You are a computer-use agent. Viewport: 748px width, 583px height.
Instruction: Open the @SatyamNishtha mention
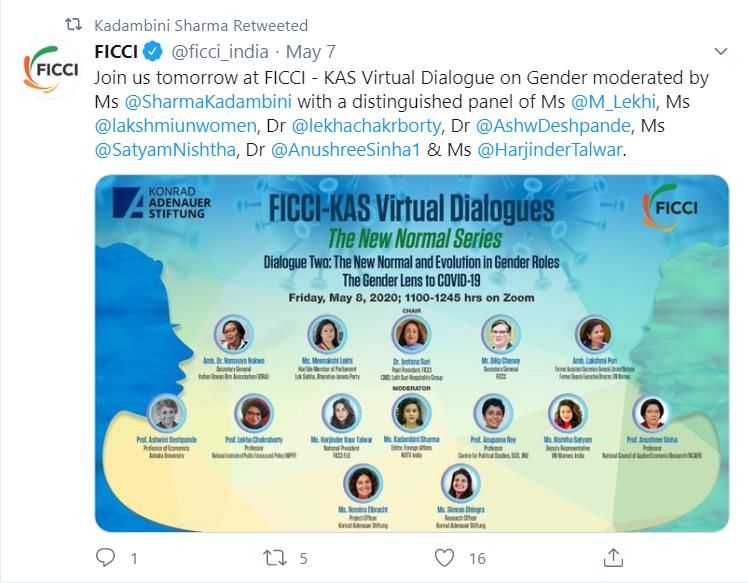(x=165, y=150)
